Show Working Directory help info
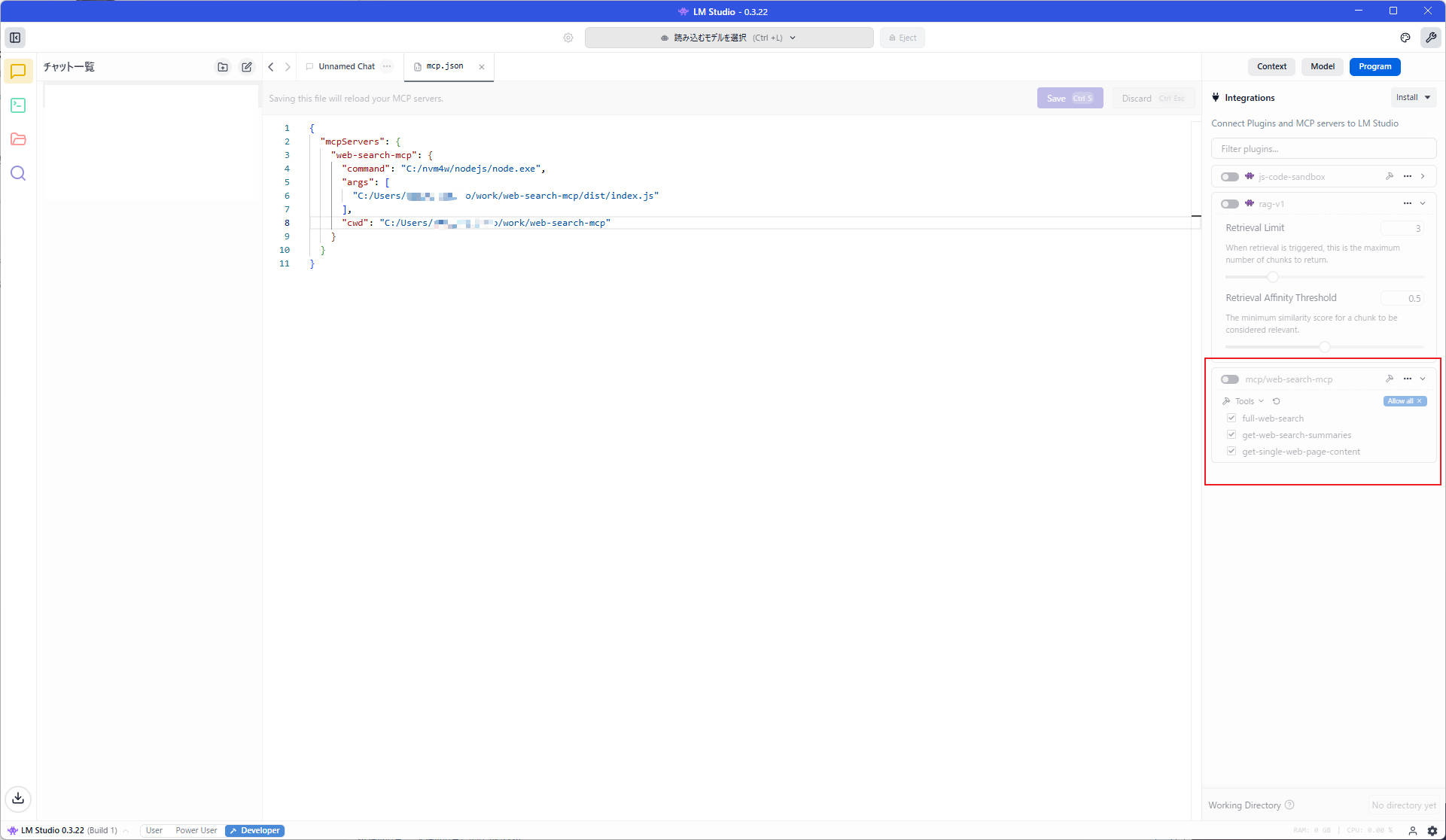This screenshot has width=1446, height=840. pos(1289,805)
